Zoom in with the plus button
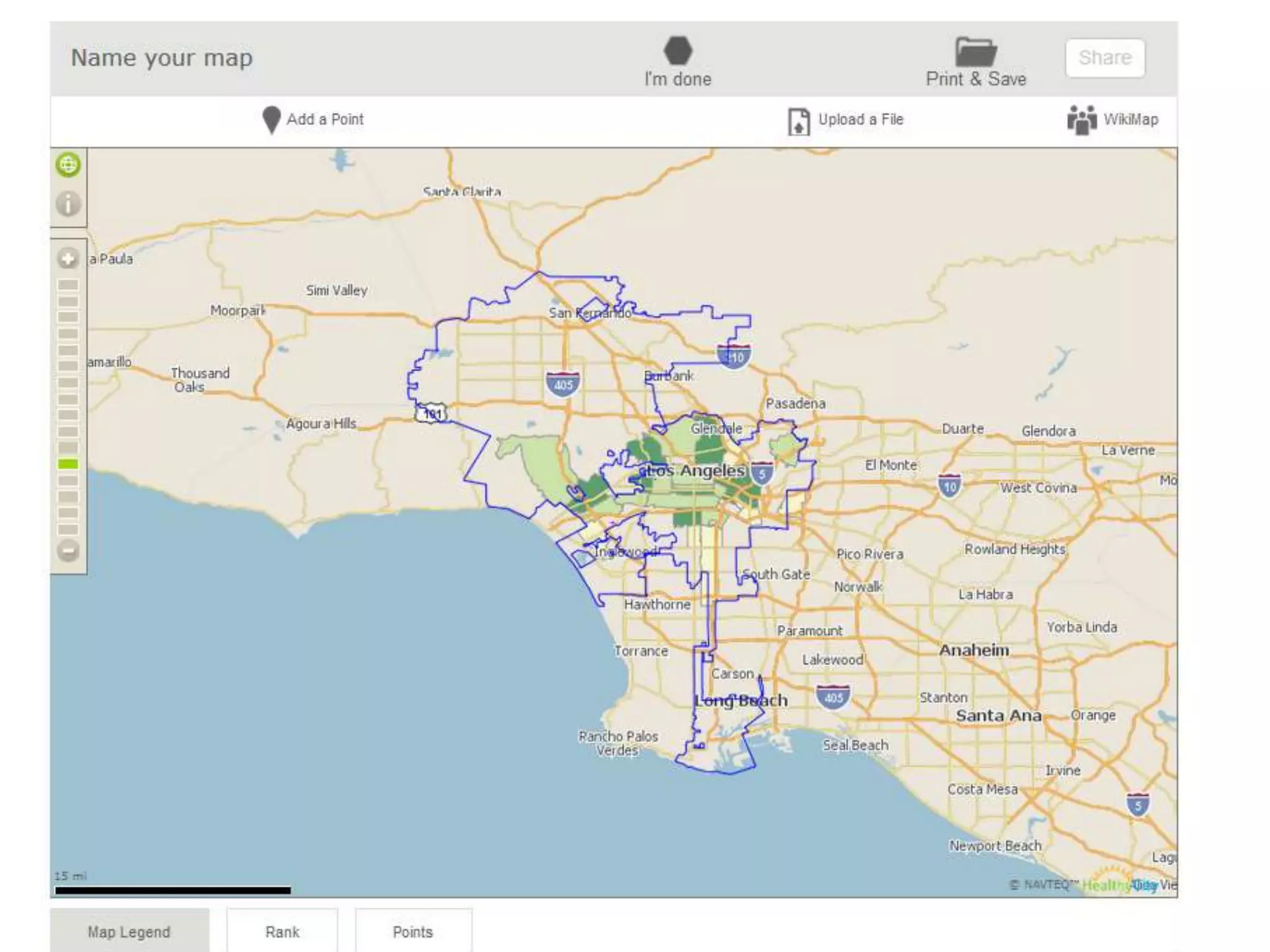This screenshot has width=1270, height=952. tap(68, 258)
